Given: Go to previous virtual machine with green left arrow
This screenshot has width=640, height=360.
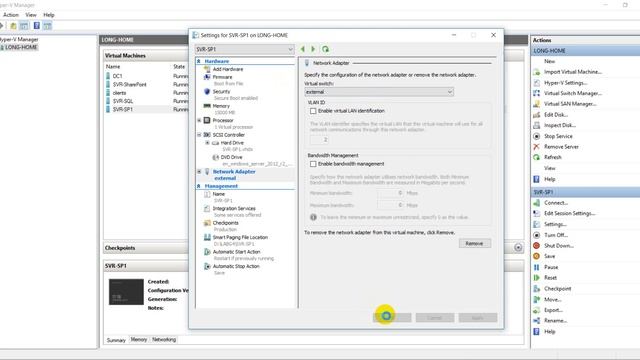Looking at the screenshot, I should (302, 49).
